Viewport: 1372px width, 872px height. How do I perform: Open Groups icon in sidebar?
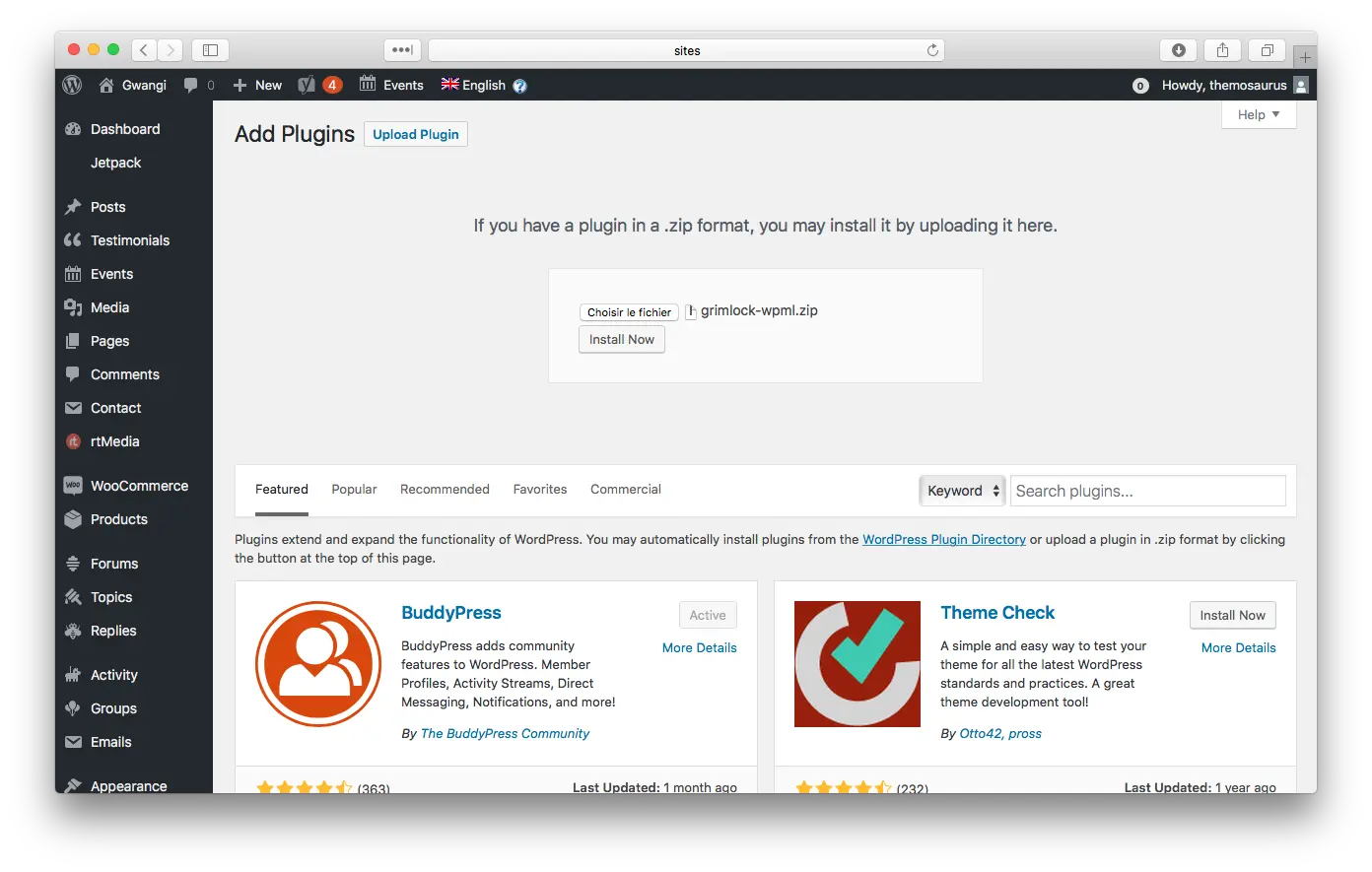point(73,708)
